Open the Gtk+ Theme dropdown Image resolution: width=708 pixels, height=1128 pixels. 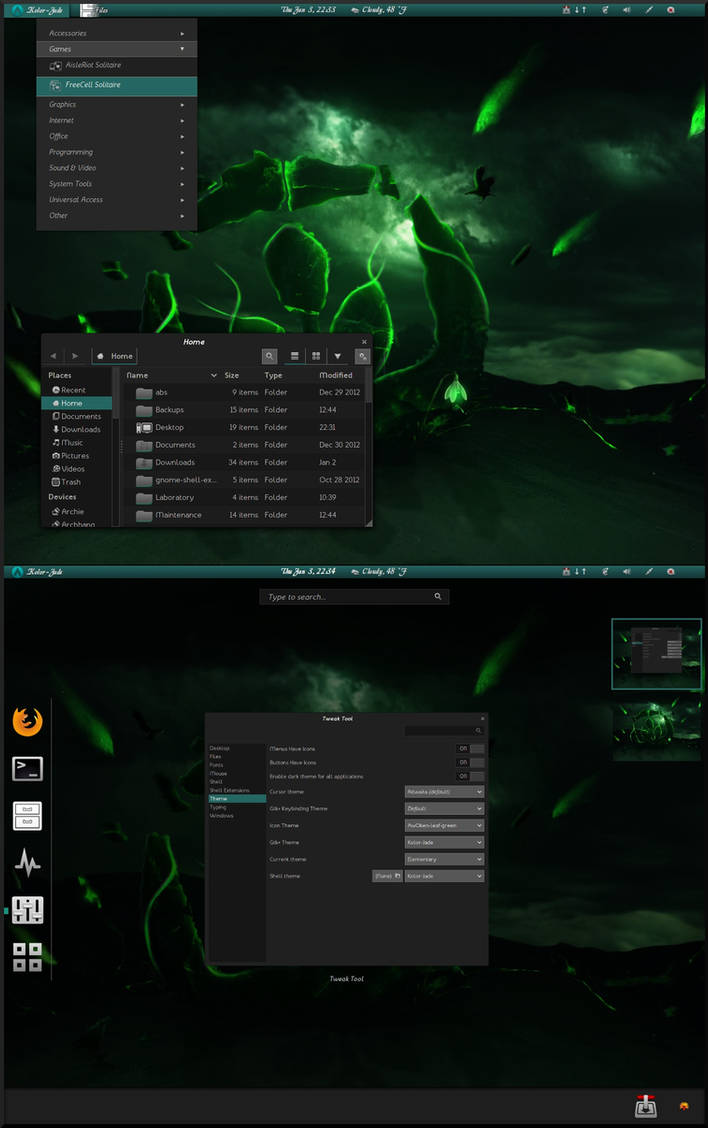[x=444, y=842]
